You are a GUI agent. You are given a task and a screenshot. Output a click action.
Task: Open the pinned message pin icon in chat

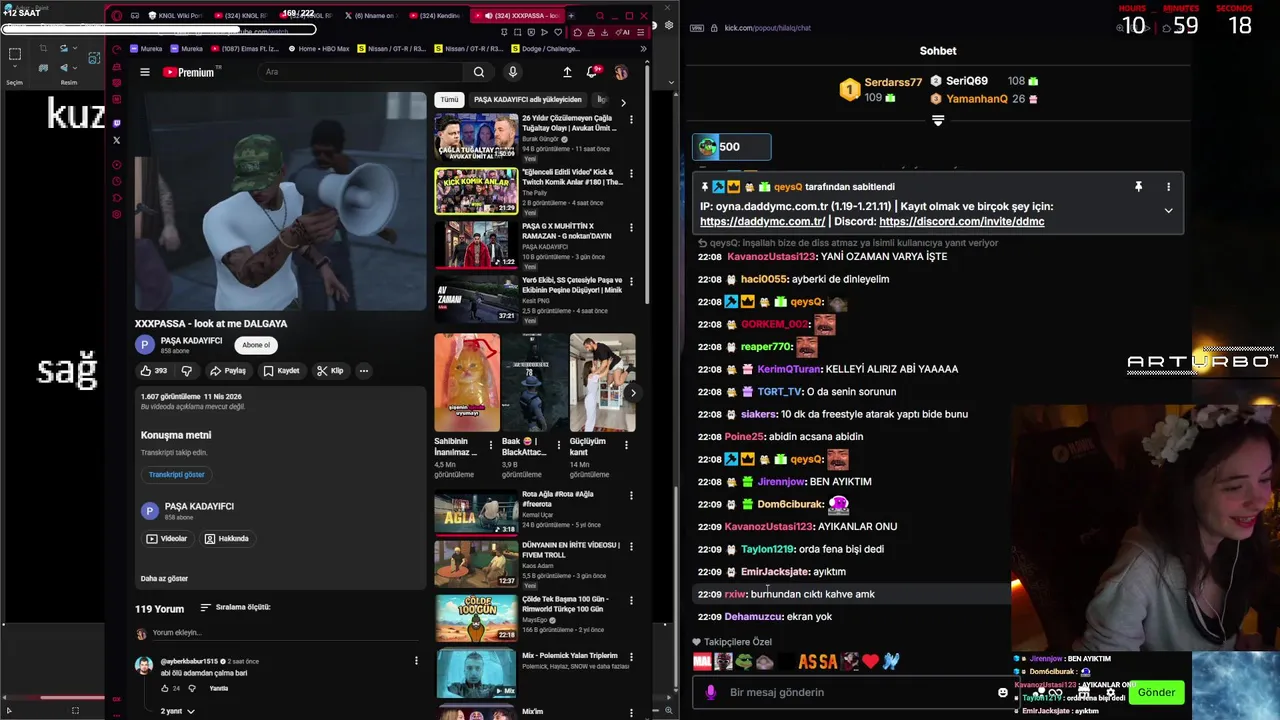[x=1138, y=187]
